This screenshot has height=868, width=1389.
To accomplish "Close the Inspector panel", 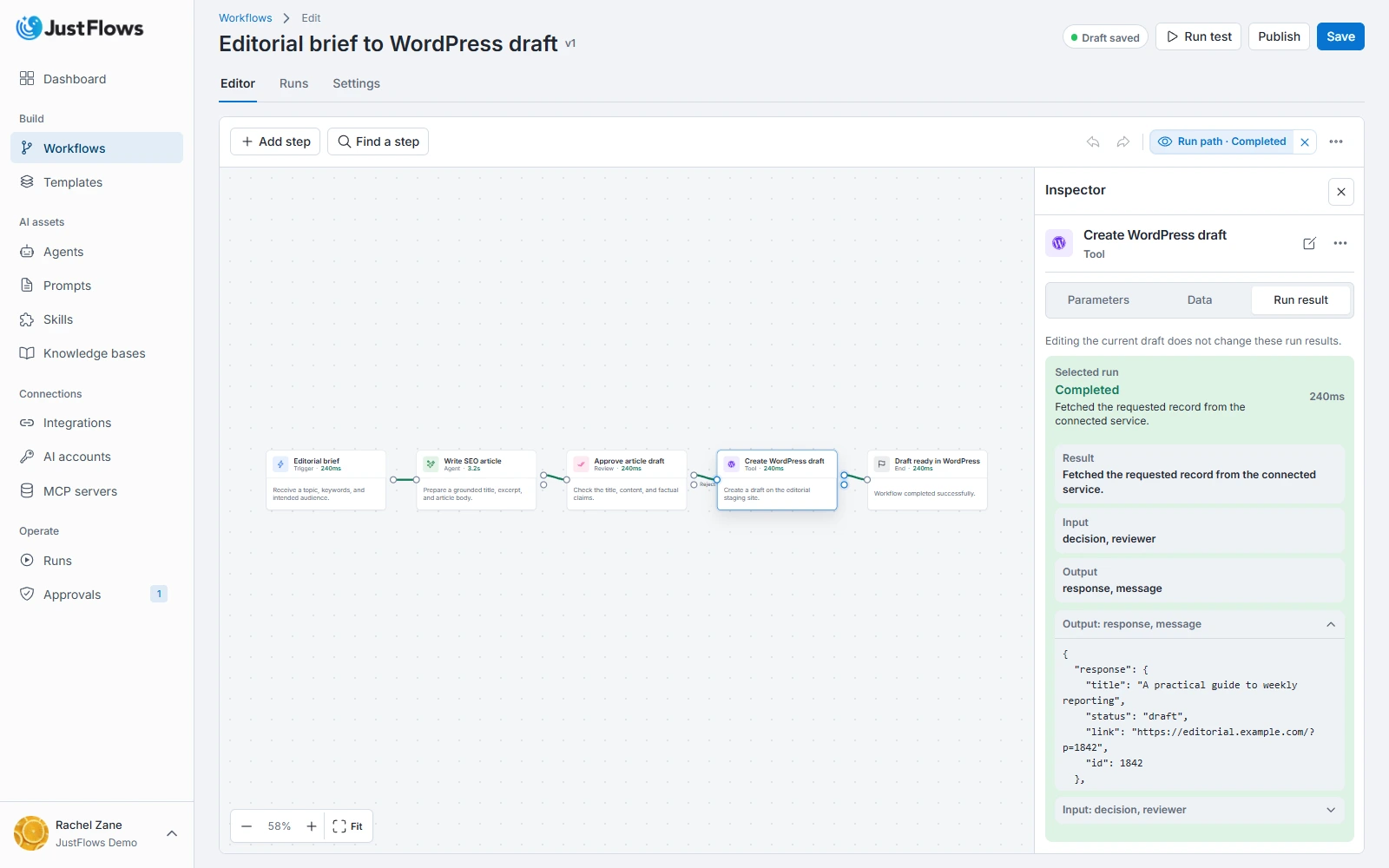I will 1341,192.
